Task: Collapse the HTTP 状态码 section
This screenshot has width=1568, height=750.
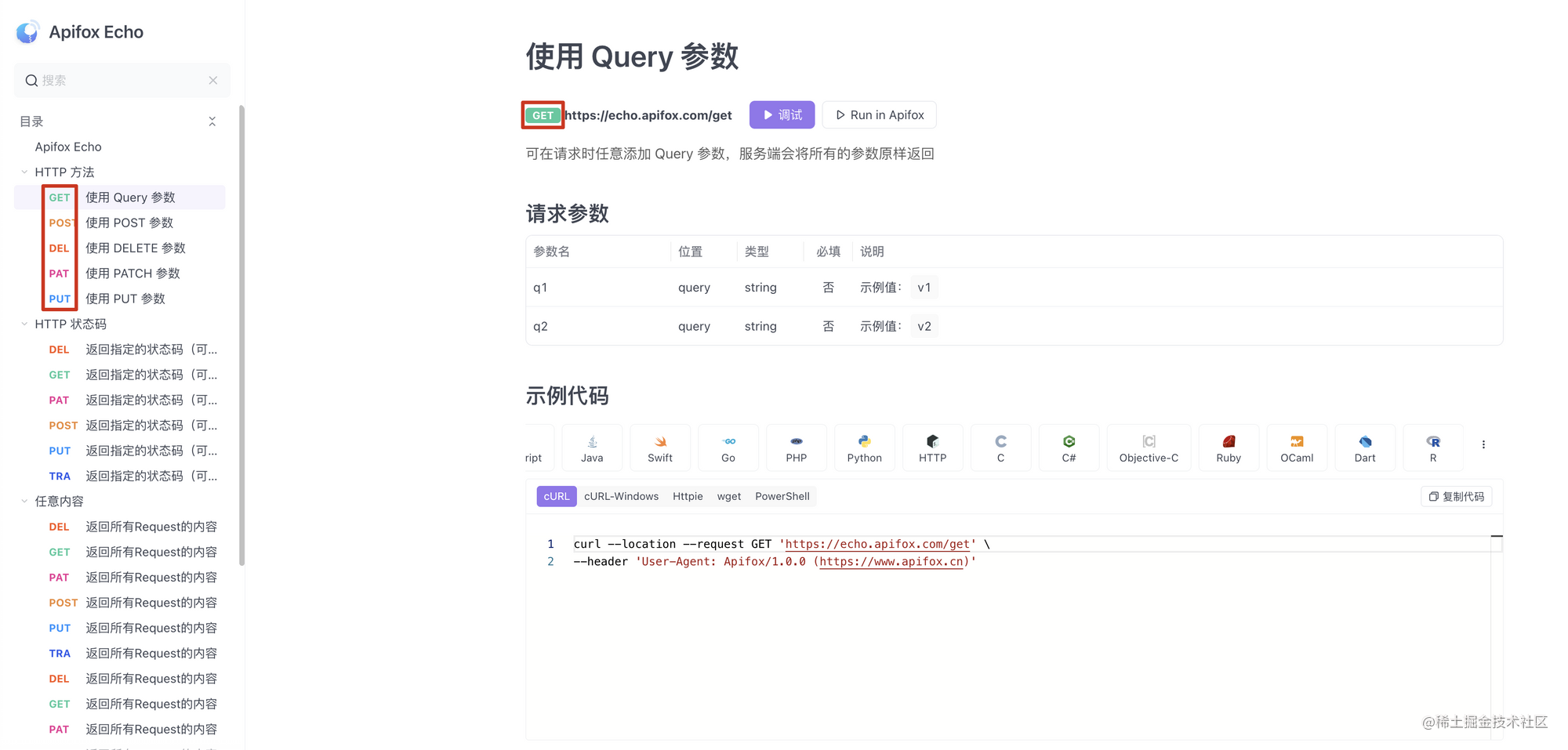Action: [24, 324]
